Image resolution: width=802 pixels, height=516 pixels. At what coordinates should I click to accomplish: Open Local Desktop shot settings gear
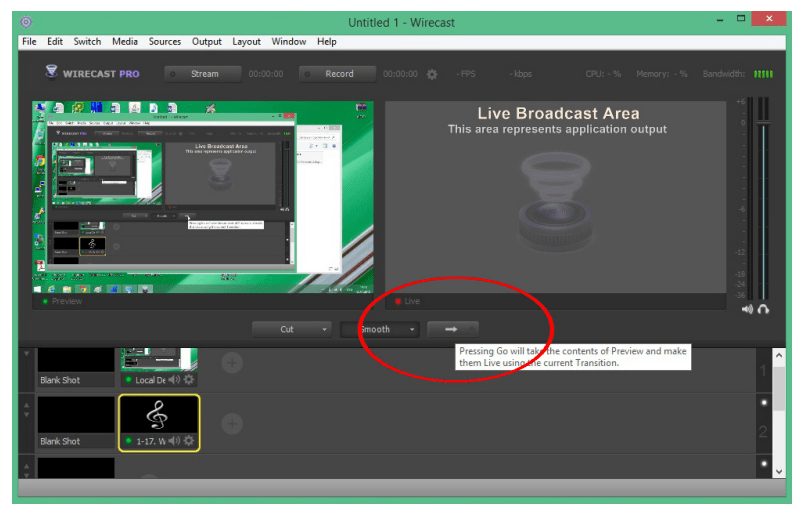pyautogui.click(x=189, y=379)
